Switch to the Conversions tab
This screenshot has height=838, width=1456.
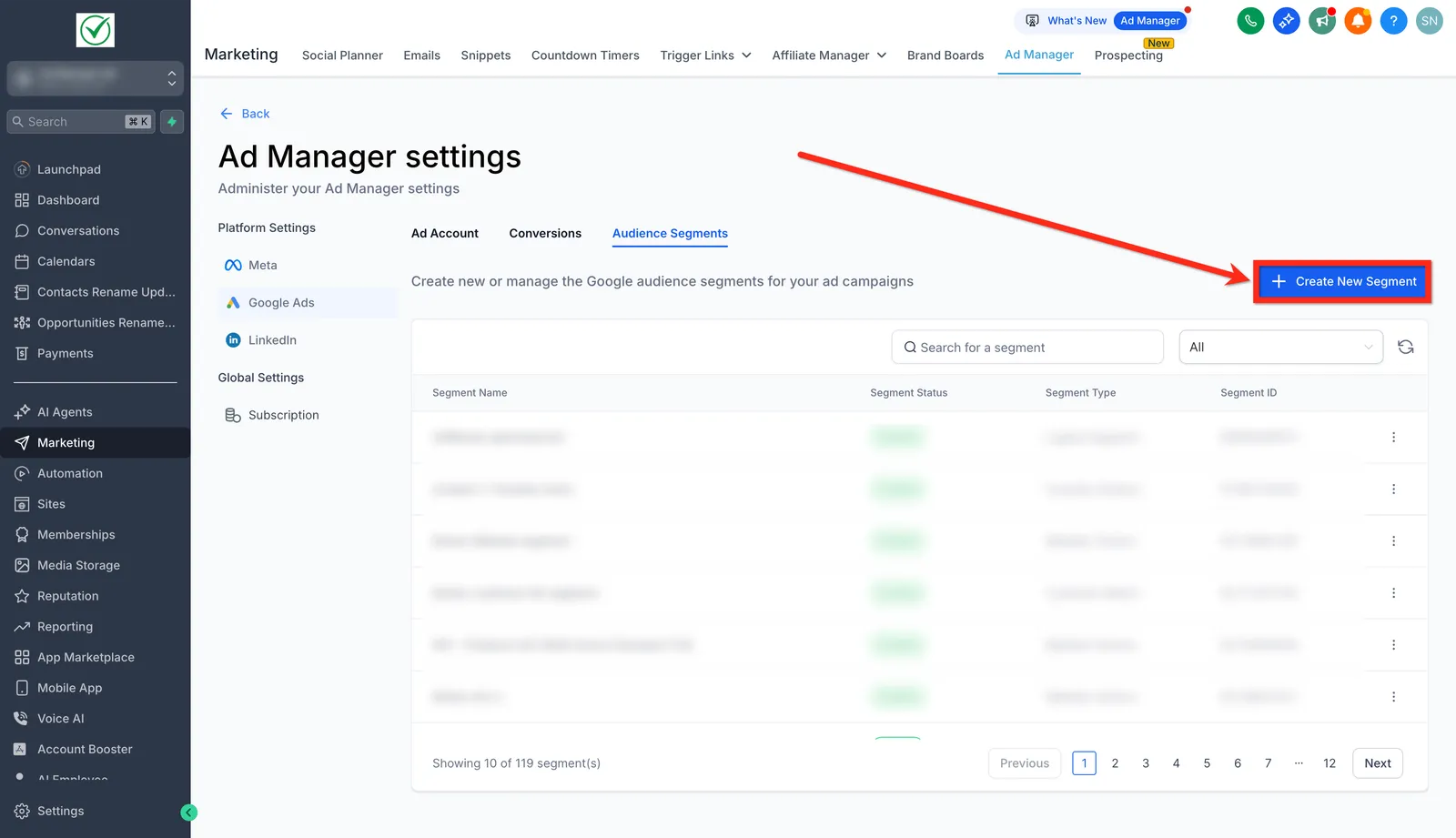tap(545, 234)
